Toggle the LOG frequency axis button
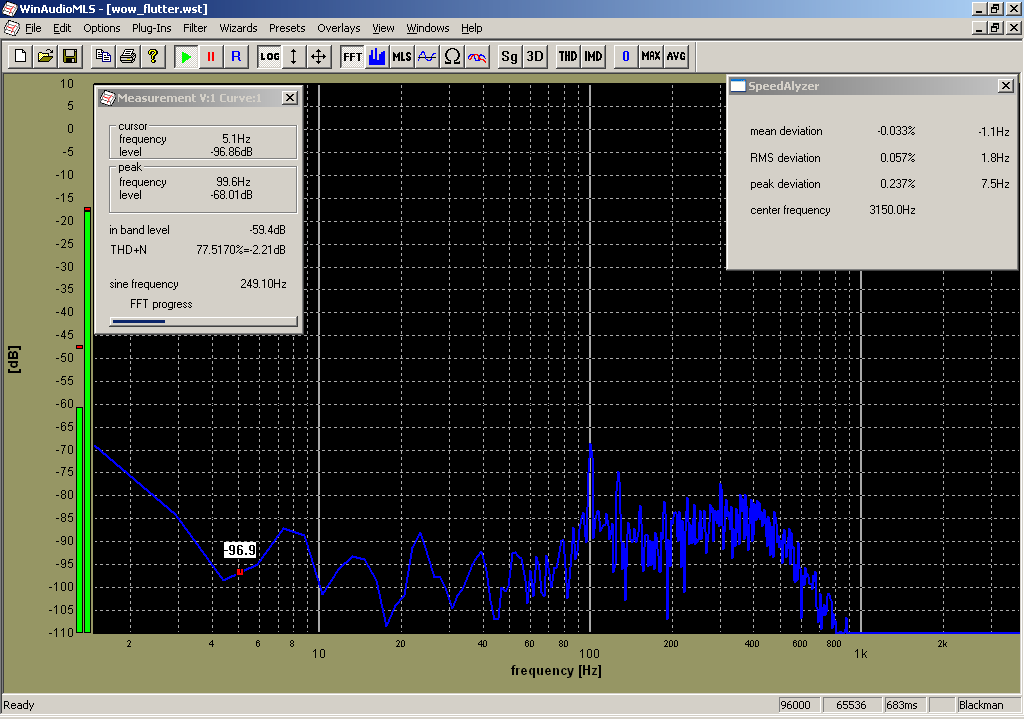 (270, 57)
